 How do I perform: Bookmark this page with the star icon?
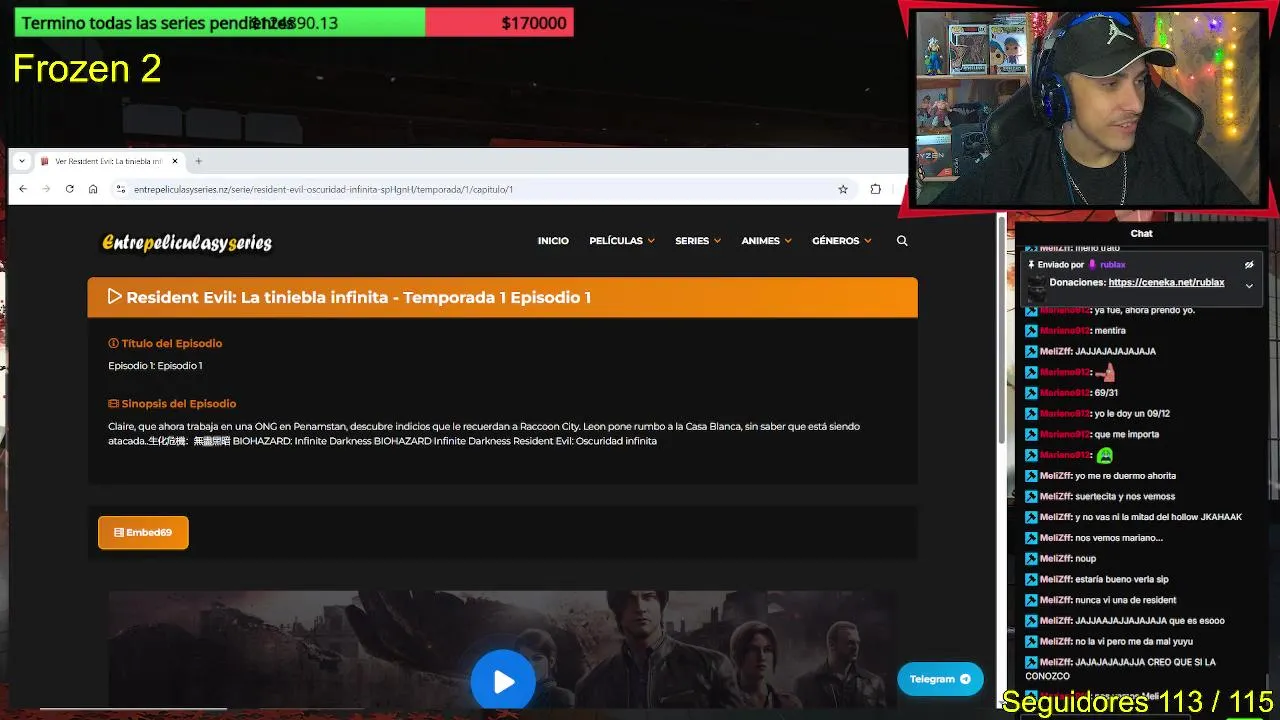(843, 189)
